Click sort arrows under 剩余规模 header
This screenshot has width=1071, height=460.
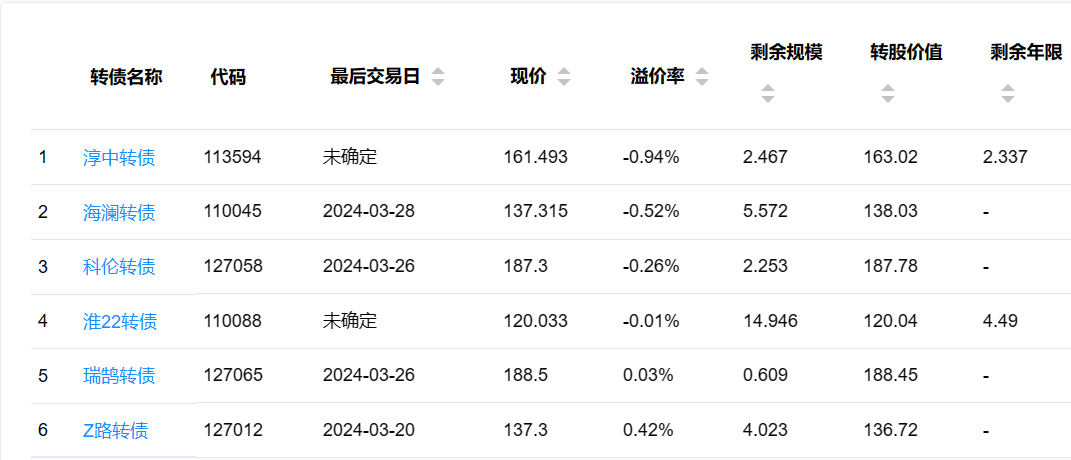[x=767, y=94]
